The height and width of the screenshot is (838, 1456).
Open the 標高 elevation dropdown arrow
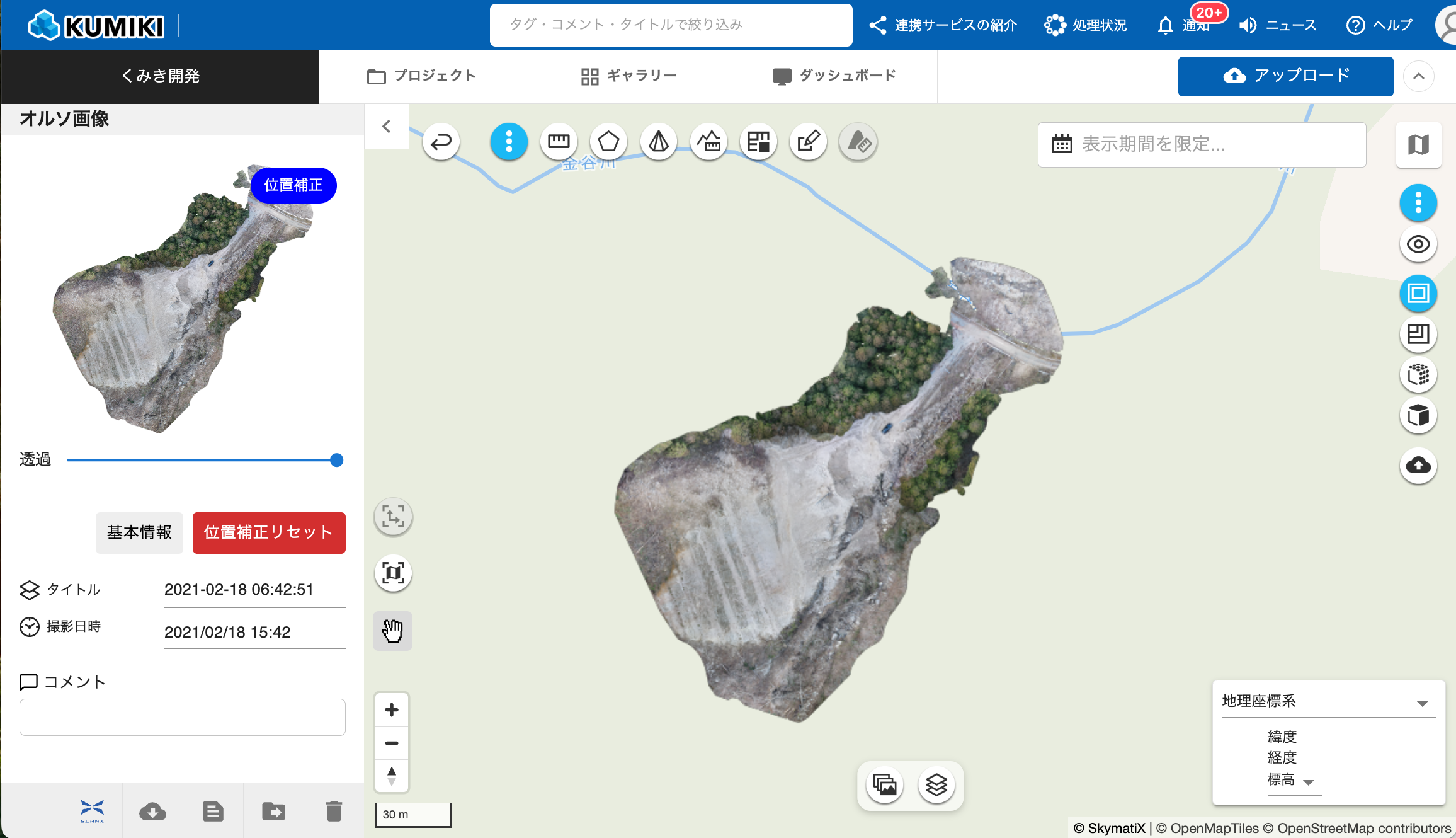1308,783
